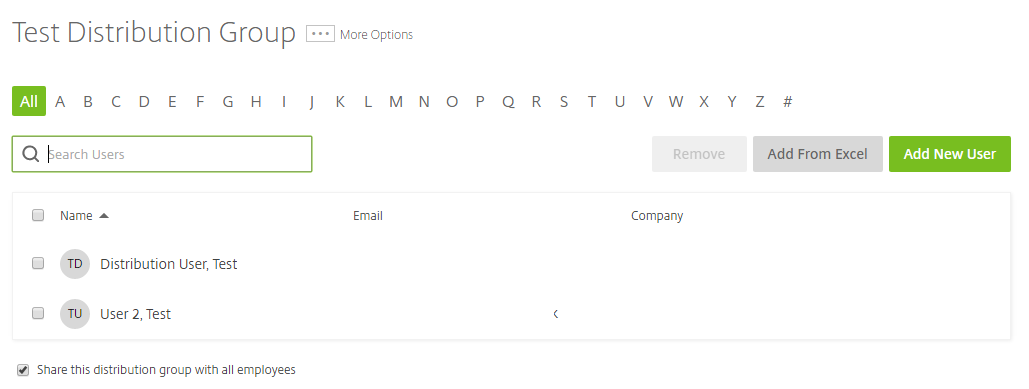Open the More Options ellipsis button
1029x389 pixels.
pyautogui.click(x=320, y=34)
